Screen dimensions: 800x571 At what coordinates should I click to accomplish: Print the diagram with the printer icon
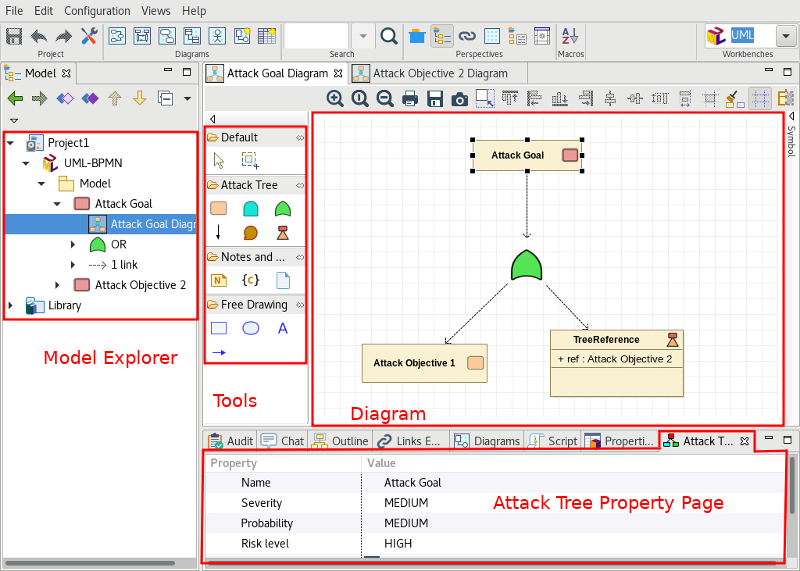[x=410, y=98]
